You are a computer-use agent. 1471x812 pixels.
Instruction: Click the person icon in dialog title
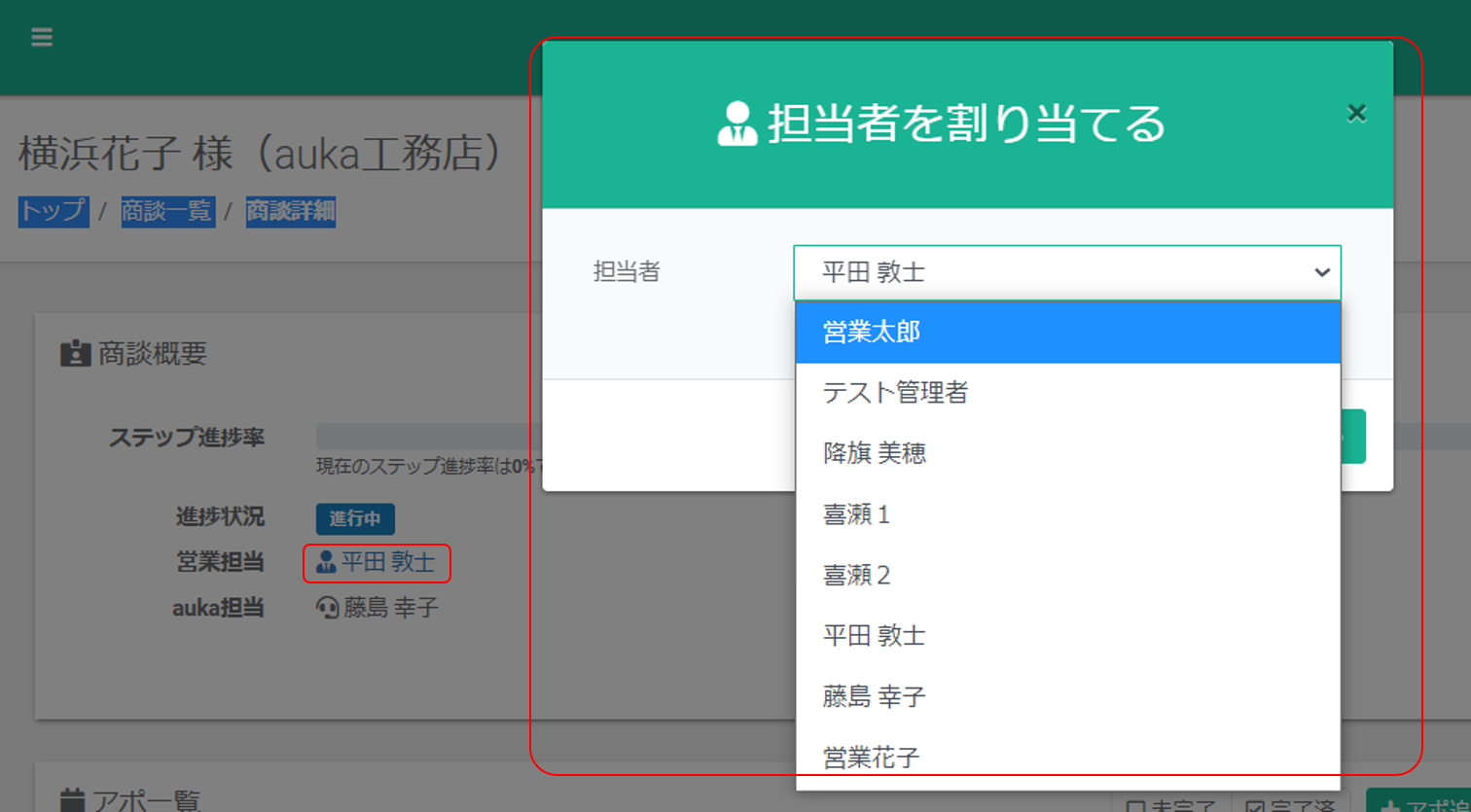coord(737,124)
